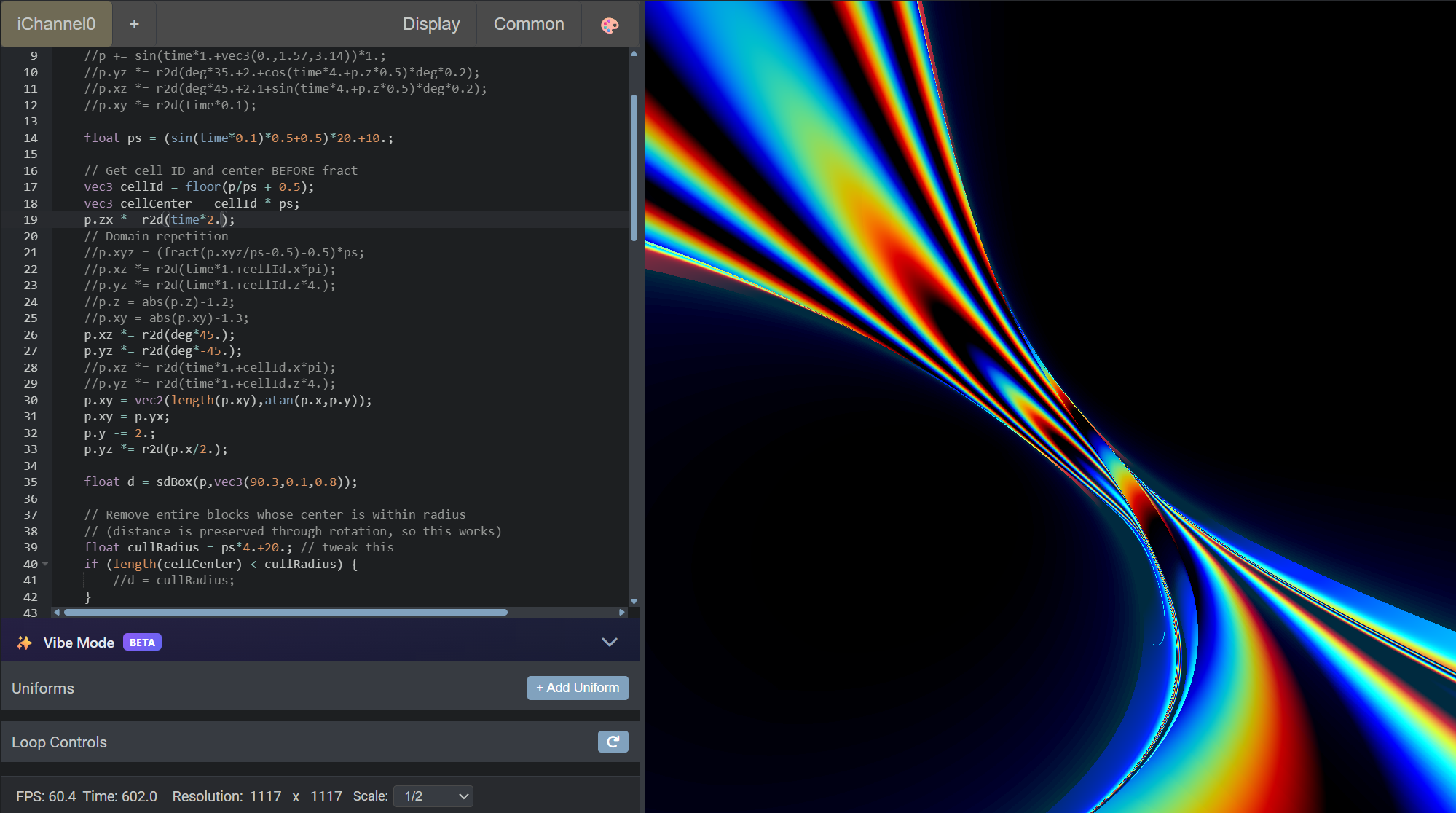
Task: Add a new channel with the + tab
Action: (x=134, y=23)
